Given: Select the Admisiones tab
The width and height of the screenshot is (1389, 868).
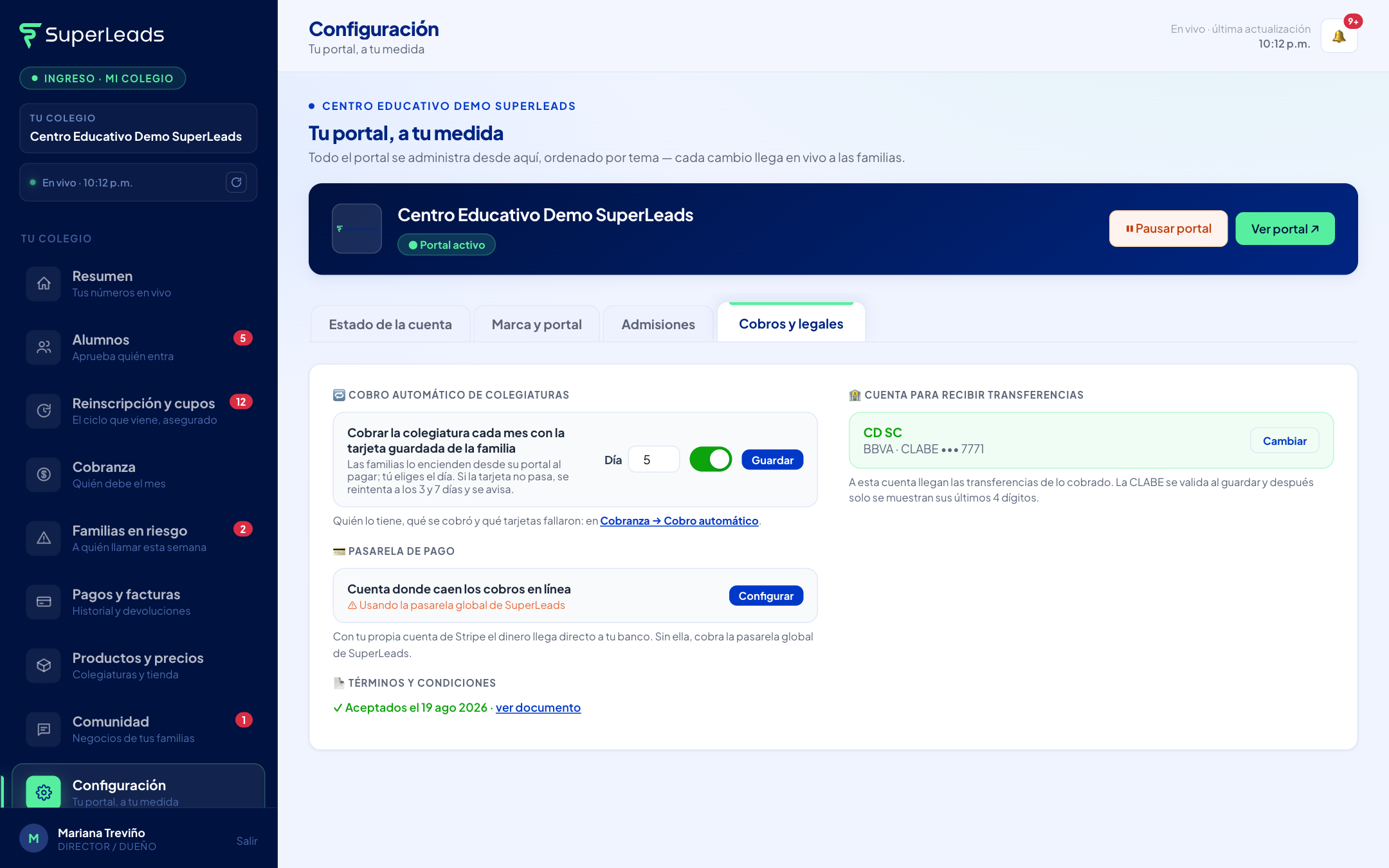Looking at the screenshot, I should point(658,324).
